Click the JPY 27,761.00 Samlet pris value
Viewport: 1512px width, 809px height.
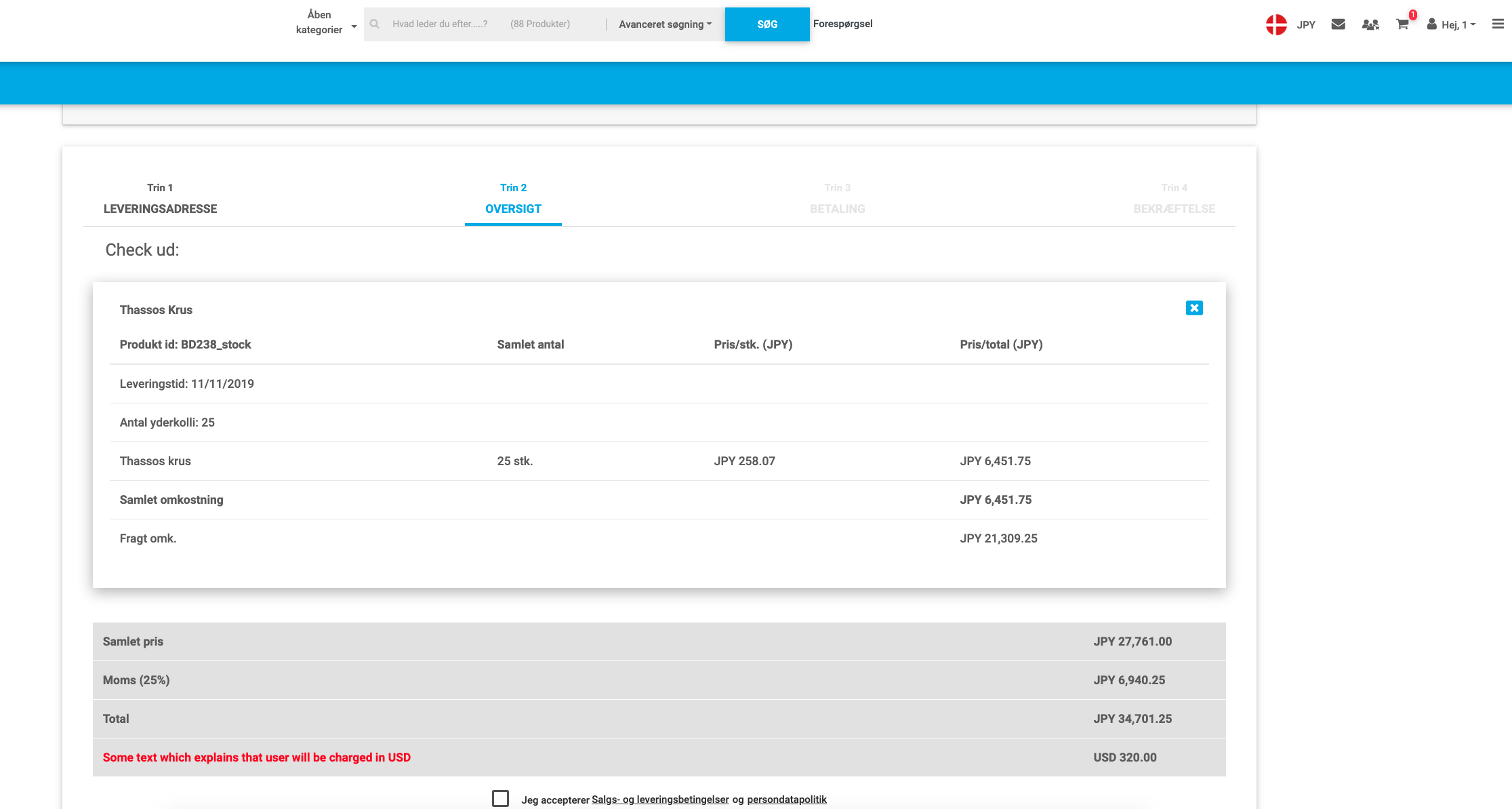1132,642
